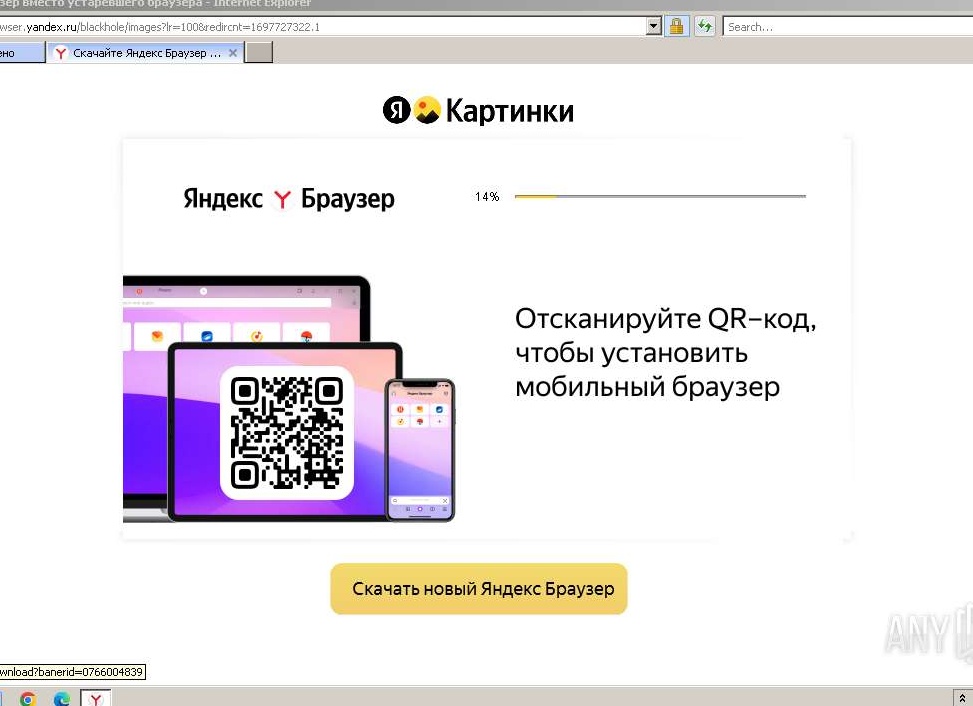973x706 pixels.
Task: Click the yandex.ru URL address field
Action: coord(321,27)
